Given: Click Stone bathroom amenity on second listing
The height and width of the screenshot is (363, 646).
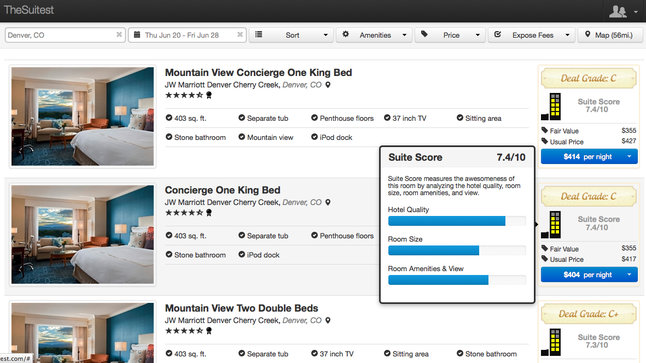Looking at the screenshot, I should [196, 255].
